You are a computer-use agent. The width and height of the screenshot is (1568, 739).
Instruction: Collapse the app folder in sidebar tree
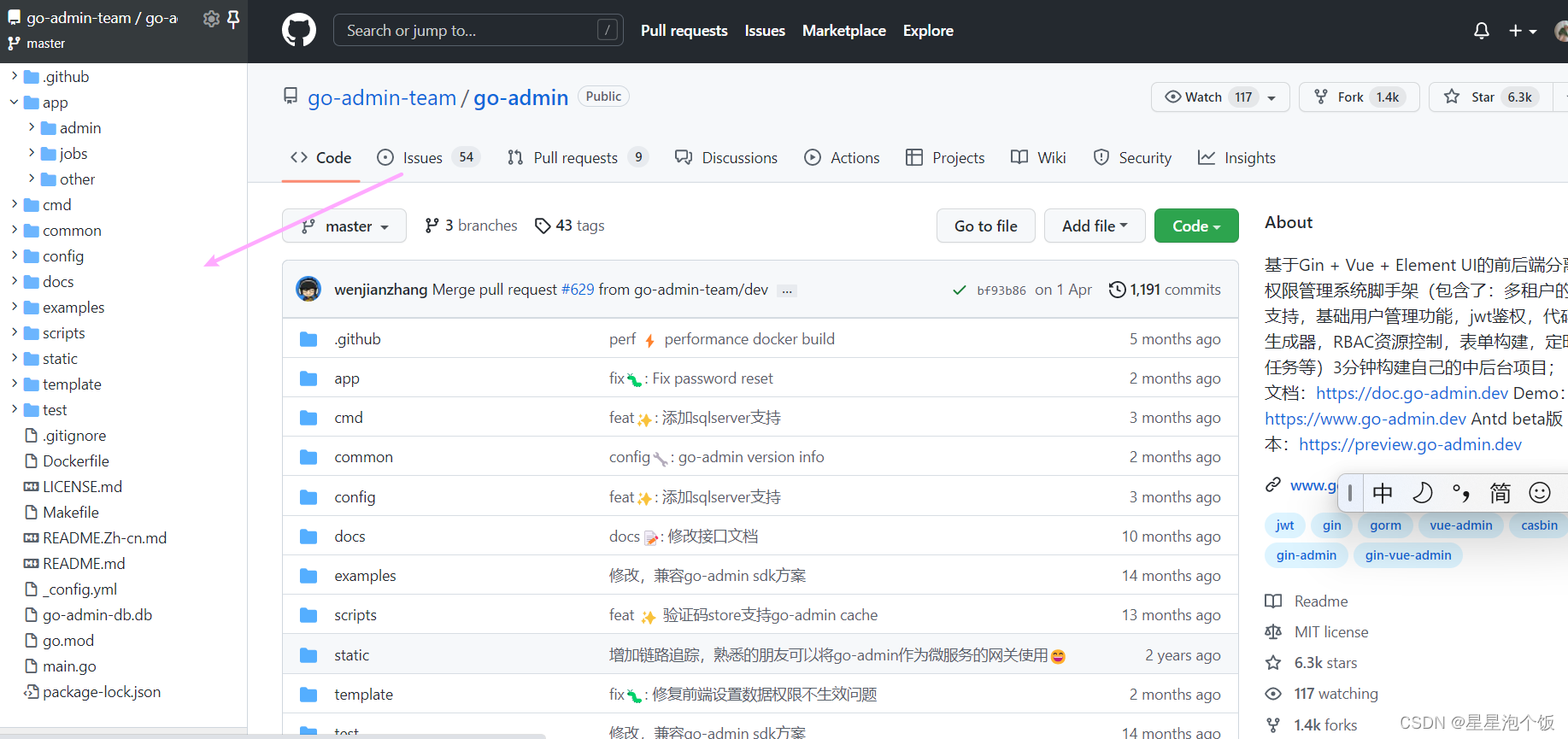pyautogui.click(x=15, y=102)
